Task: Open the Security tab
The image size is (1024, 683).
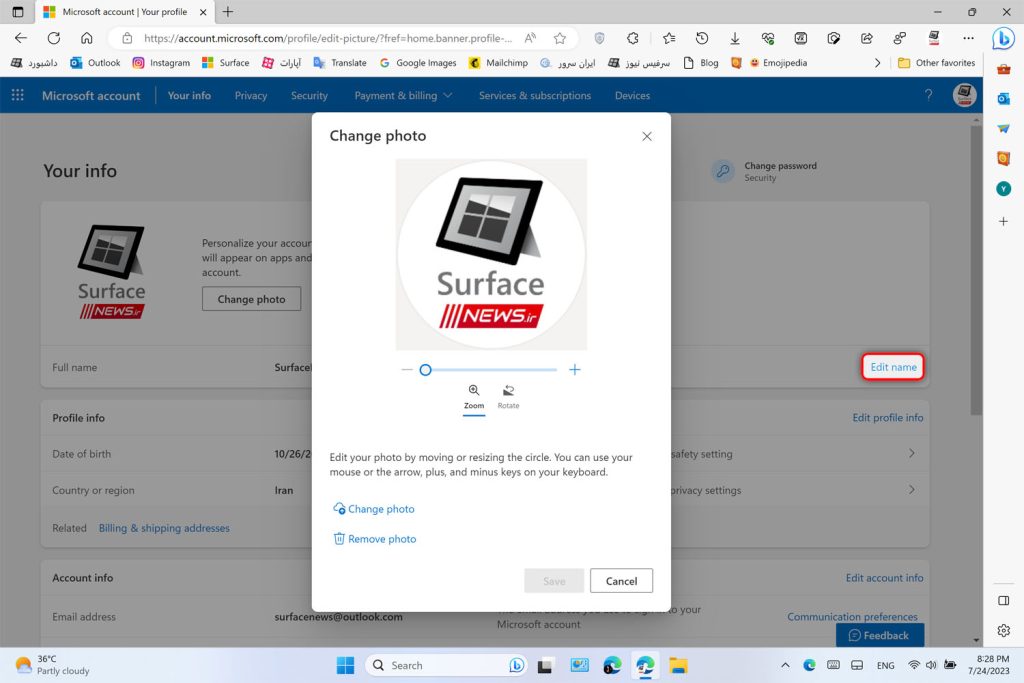Action: [x=309, y=96]
